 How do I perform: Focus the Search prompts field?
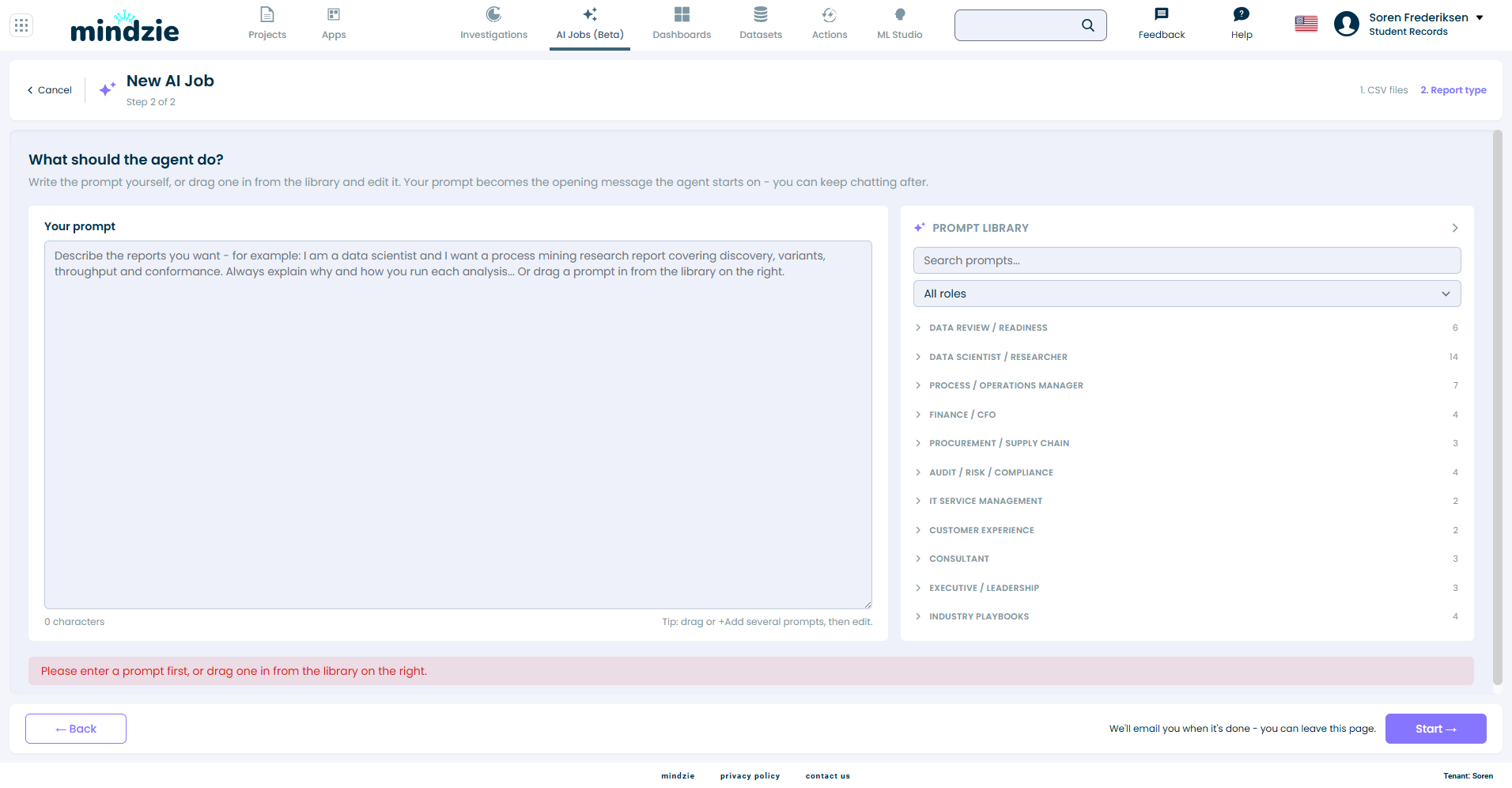tap(1187, 260)
